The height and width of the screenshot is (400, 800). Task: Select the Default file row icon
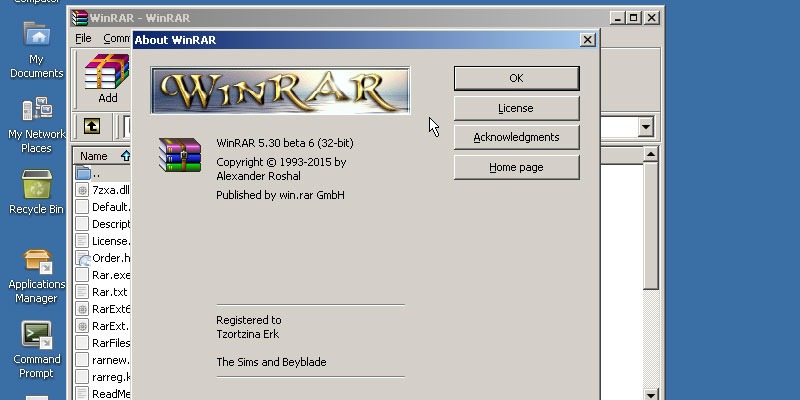(x=82, y=207)
